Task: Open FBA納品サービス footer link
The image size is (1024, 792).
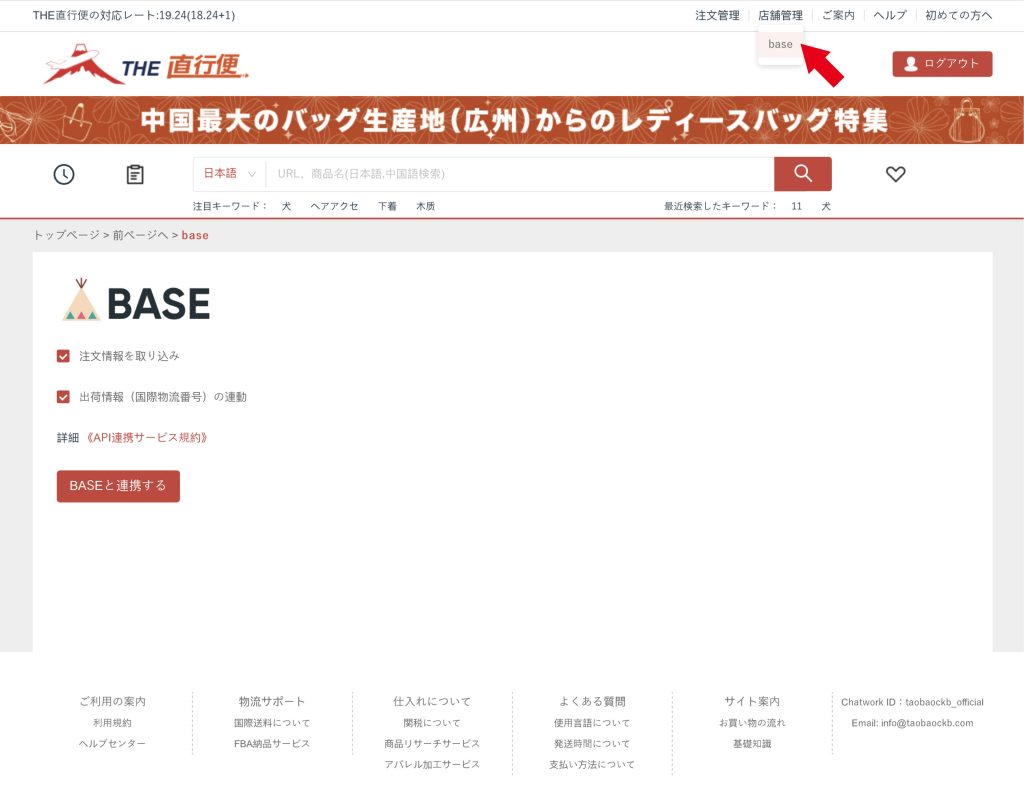Action: [272, 744]
